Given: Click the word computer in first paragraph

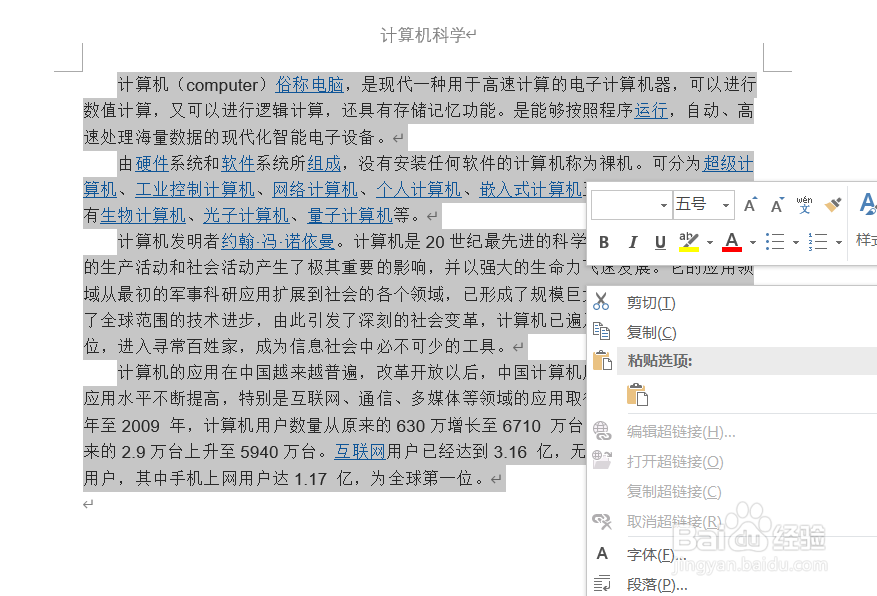Looking at the screenshot, I should (221, 85).
